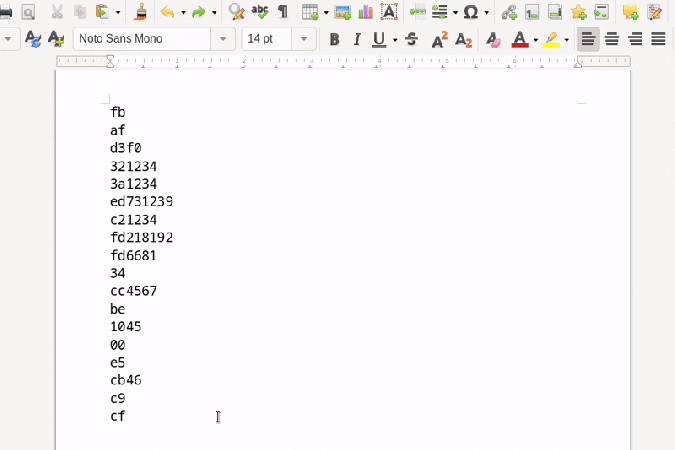Viewport: 675px width, 450px height.
Task: Open the highlighting color palette dropdown
Action: click(567, 40)
